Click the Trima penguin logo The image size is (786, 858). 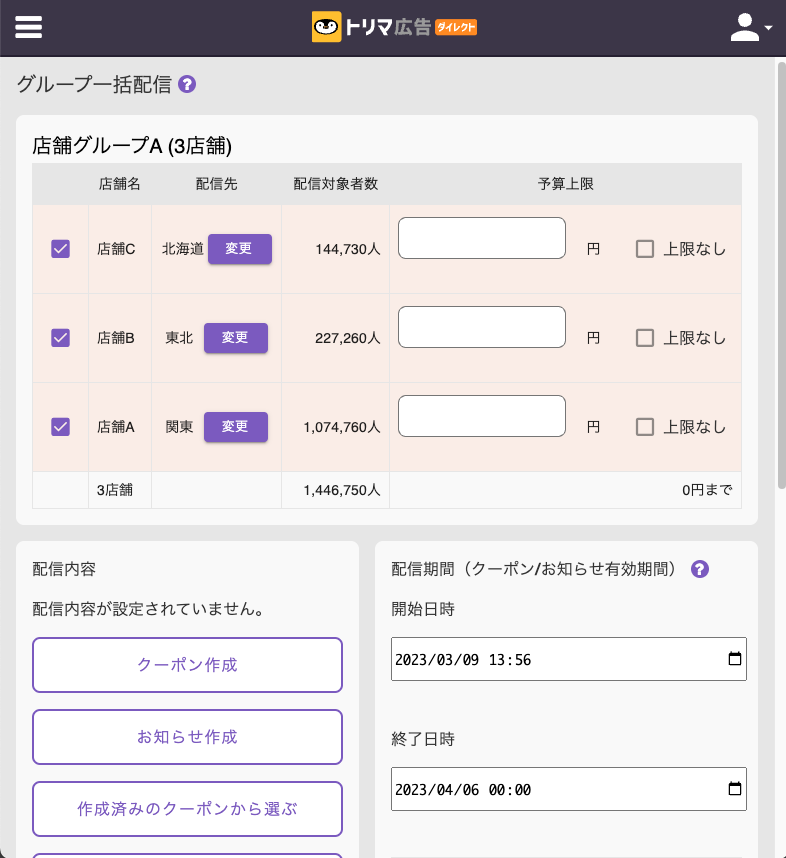[x=326, y=27]
